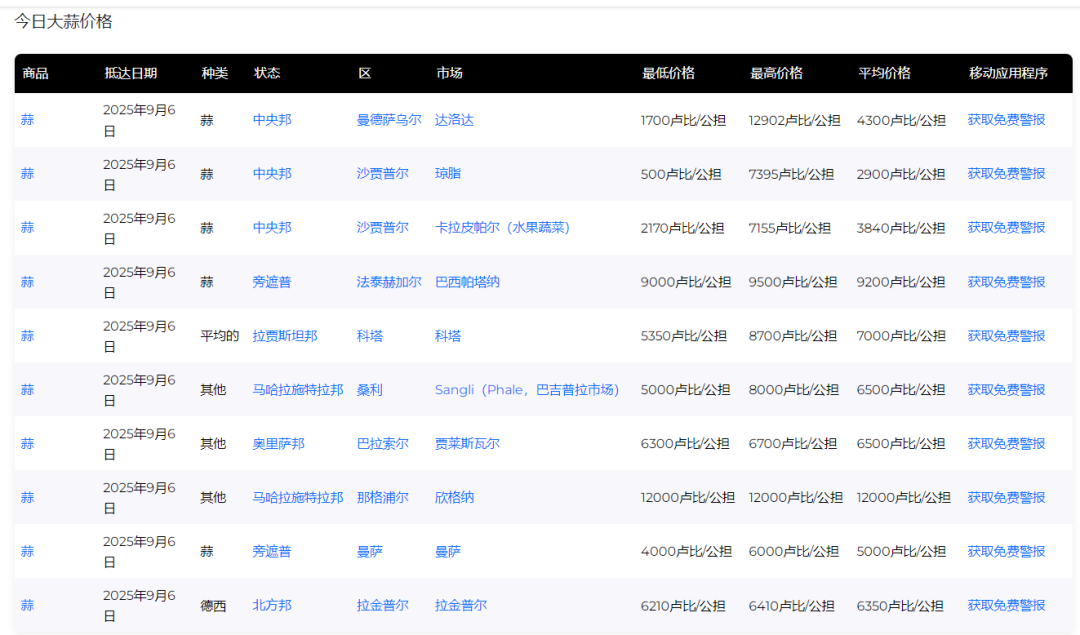Click the 桑利 district link
1080x635 pixels.
[x=369, y=390]
